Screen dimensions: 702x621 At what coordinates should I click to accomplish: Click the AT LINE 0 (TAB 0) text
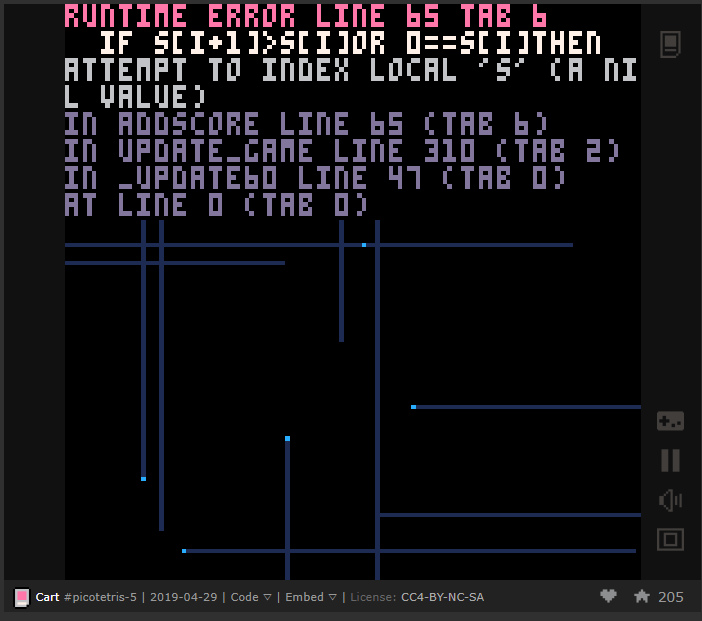point(216,205)
